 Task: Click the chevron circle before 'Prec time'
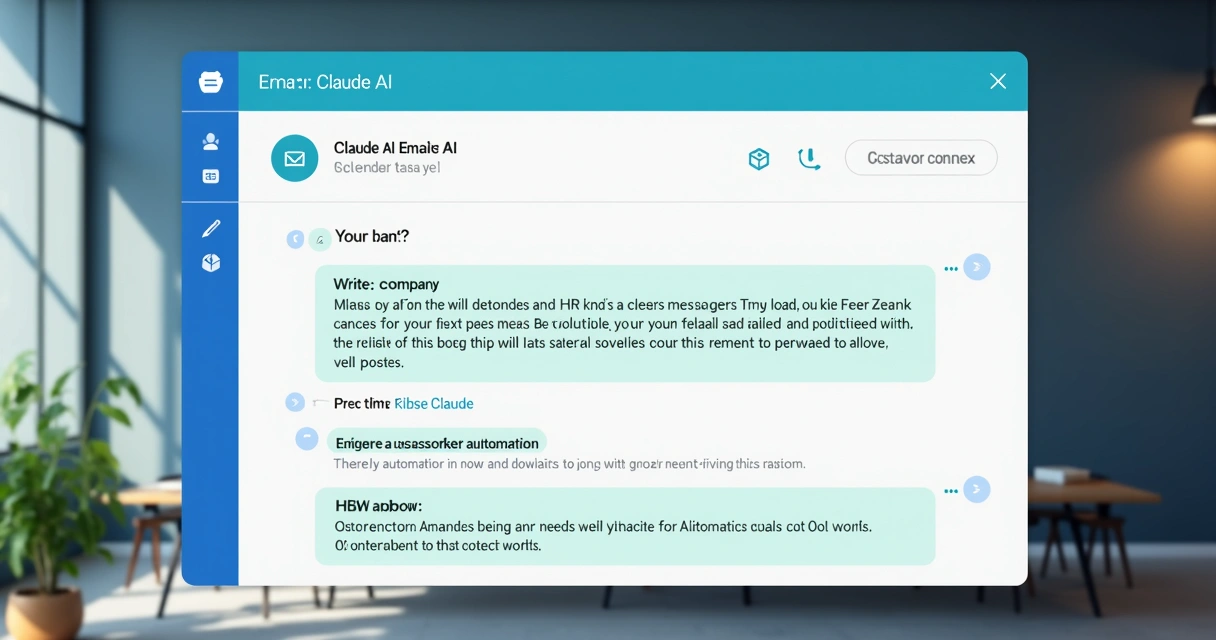click(x=295, y=402)
